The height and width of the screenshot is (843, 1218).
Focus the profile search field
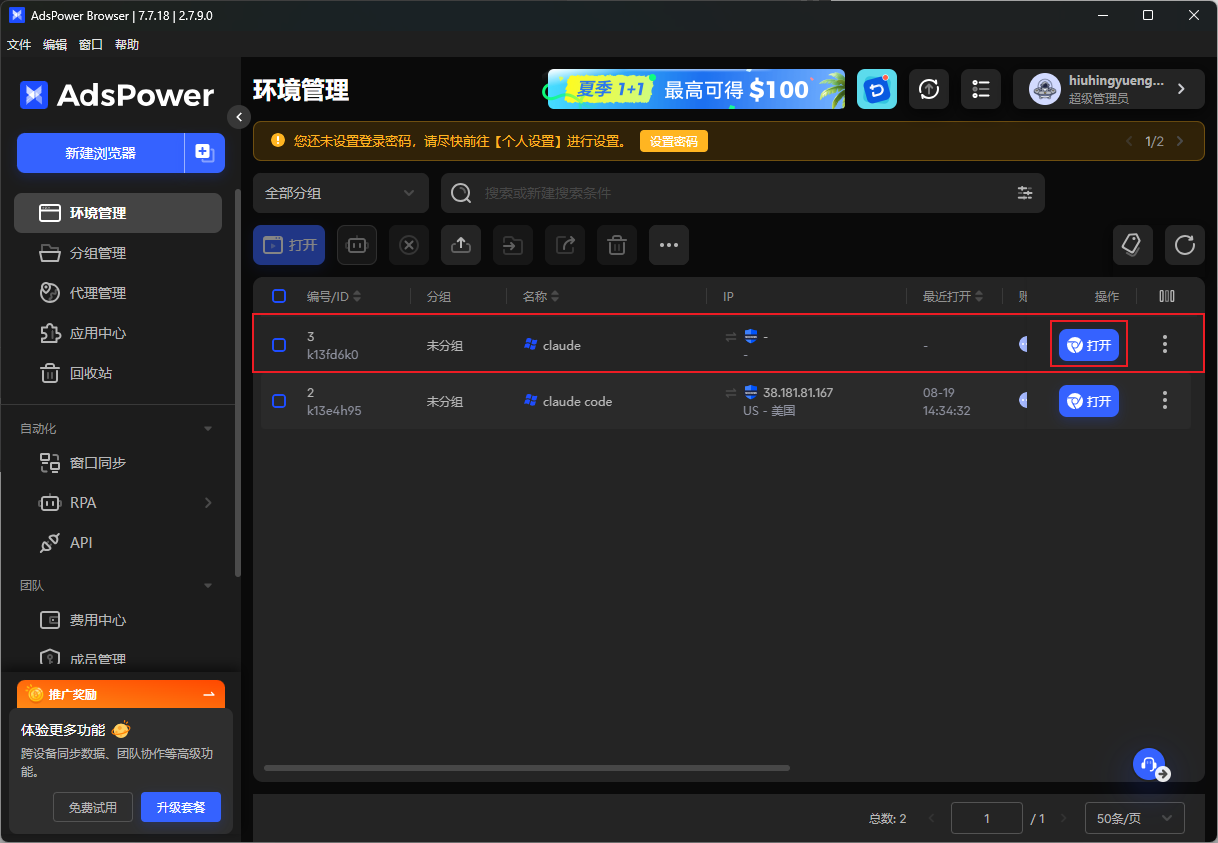743,193
